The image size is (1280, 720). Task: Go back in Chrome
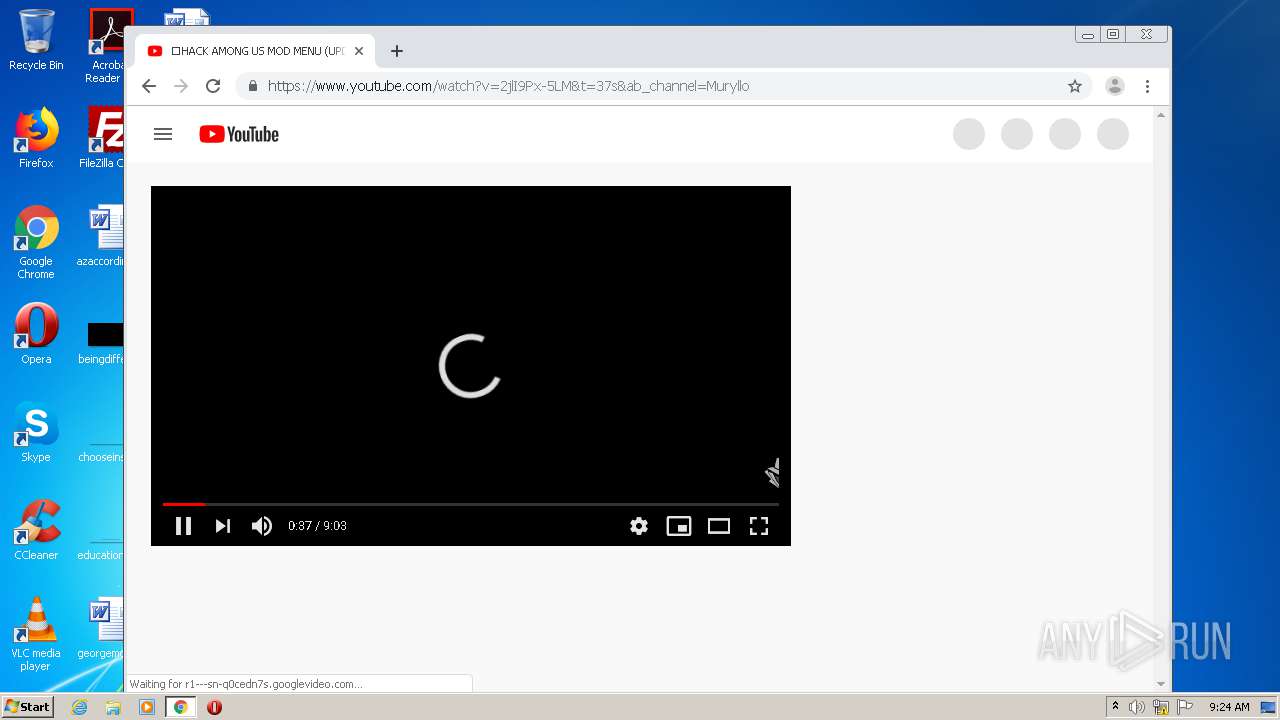click(149, 86)
